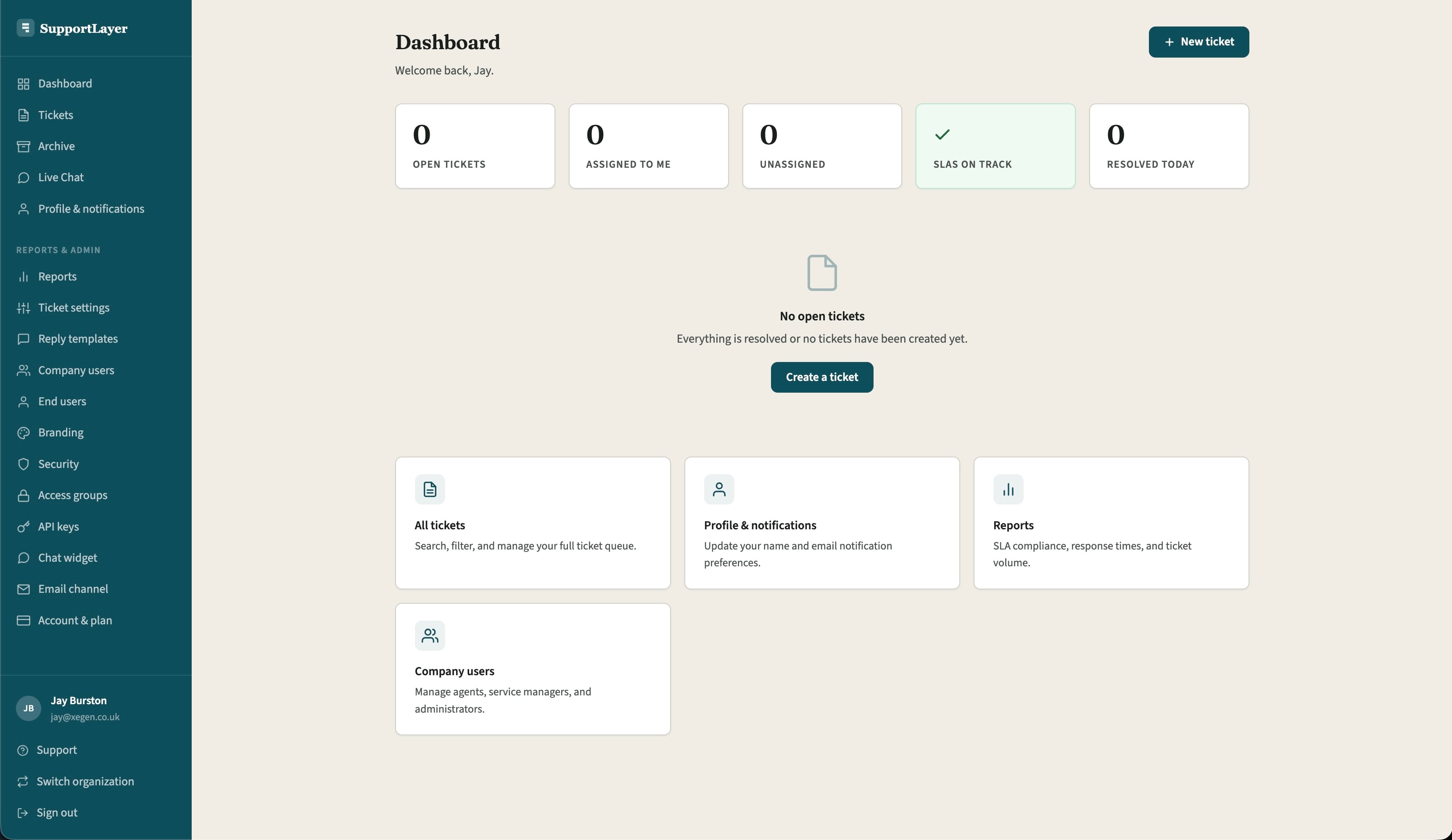The image size is (1452, 840).
Task: Click the API keys key icon
Action: tap(23, 527)
